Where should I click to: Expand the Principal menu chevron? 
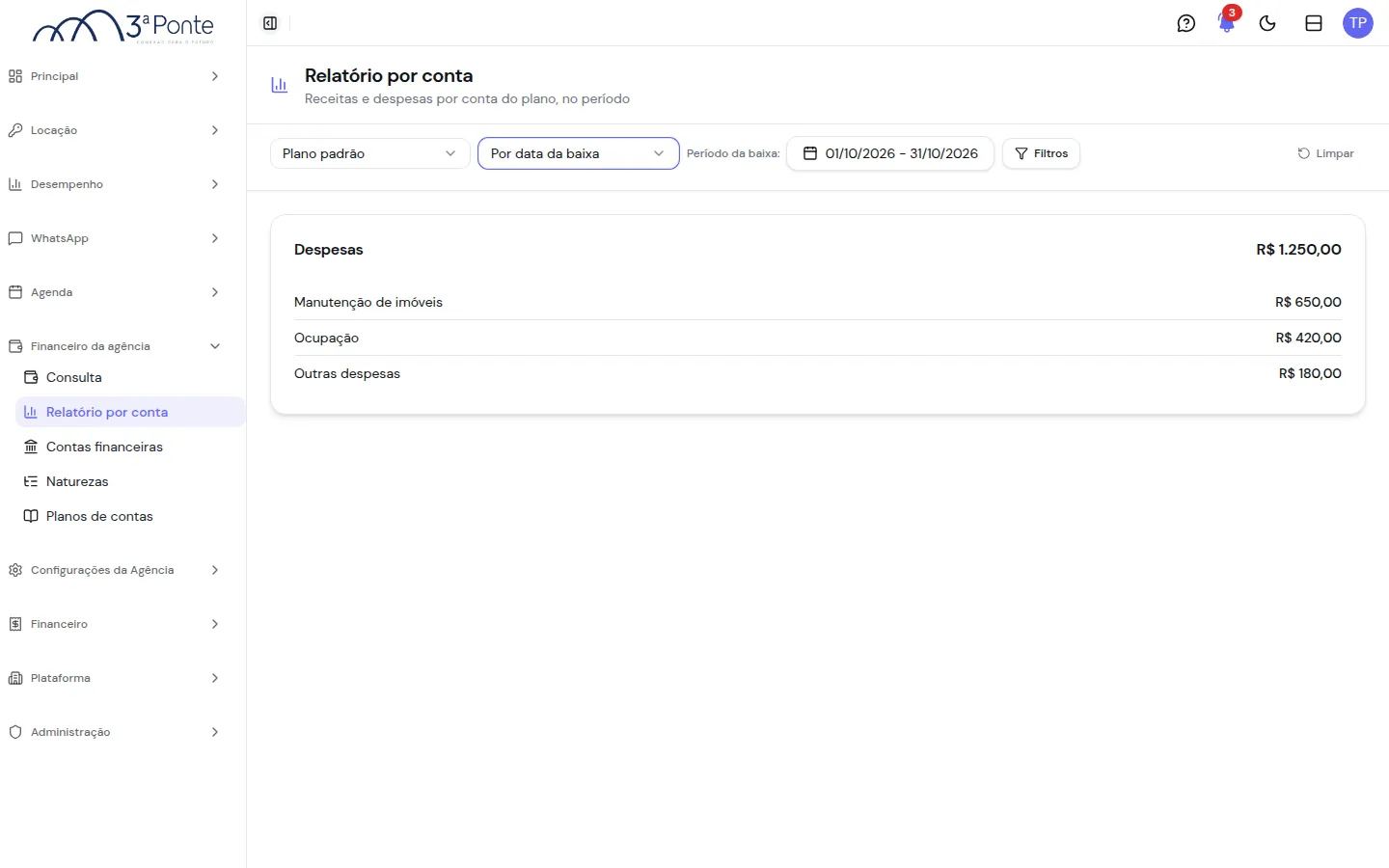pos(215,76)
